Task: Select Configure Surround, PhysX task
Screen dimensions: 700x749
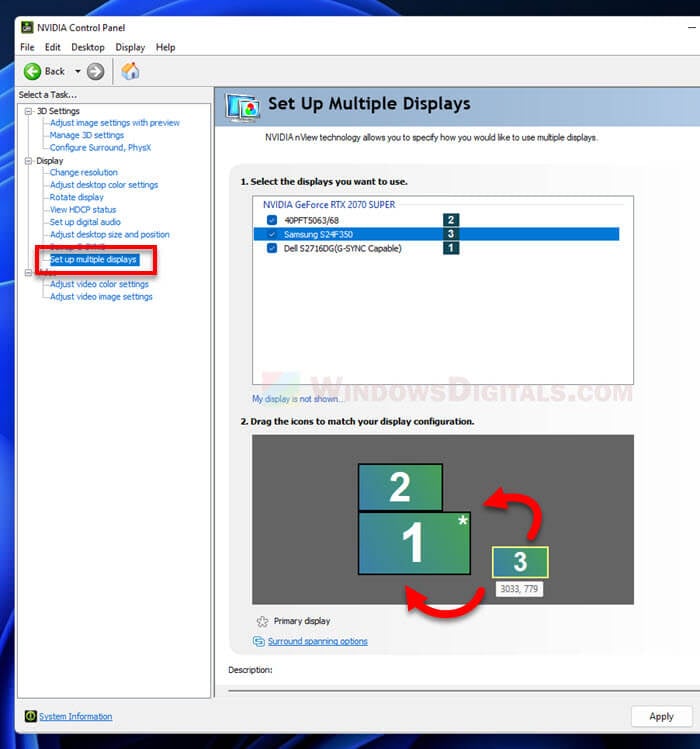Action: click(100, 148)
